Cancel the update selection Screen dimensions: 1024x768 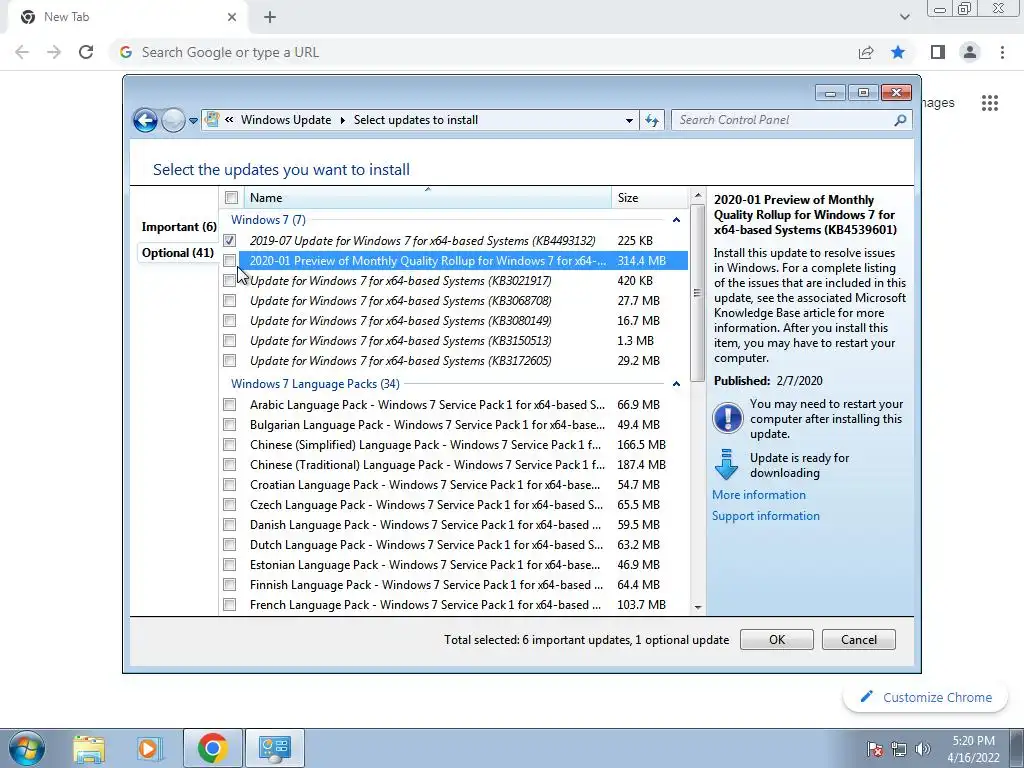pyautogui.click(x=859, y=639)
